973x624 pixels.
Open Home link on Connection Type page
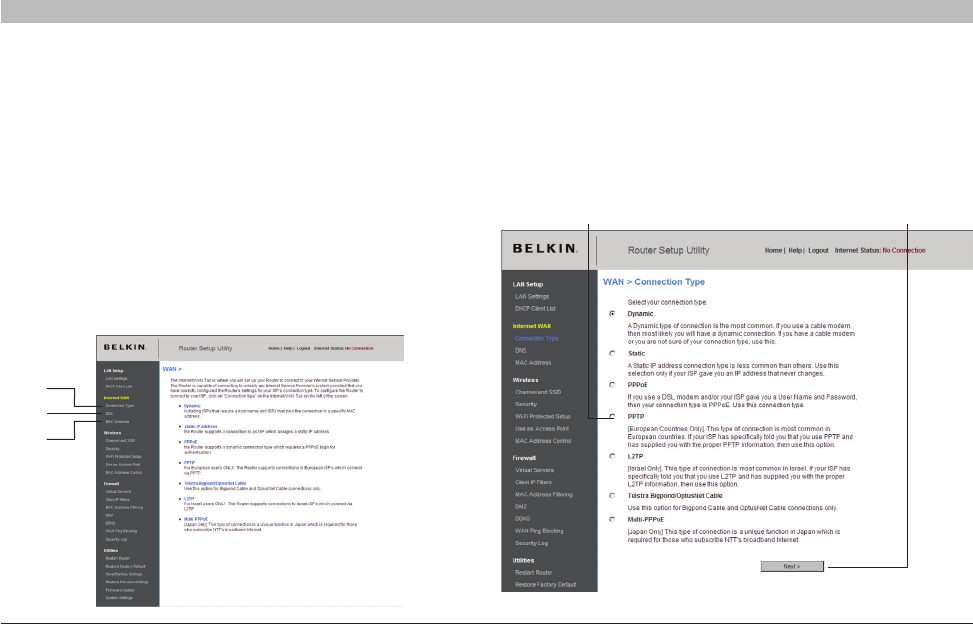click(x=773, y=251)
